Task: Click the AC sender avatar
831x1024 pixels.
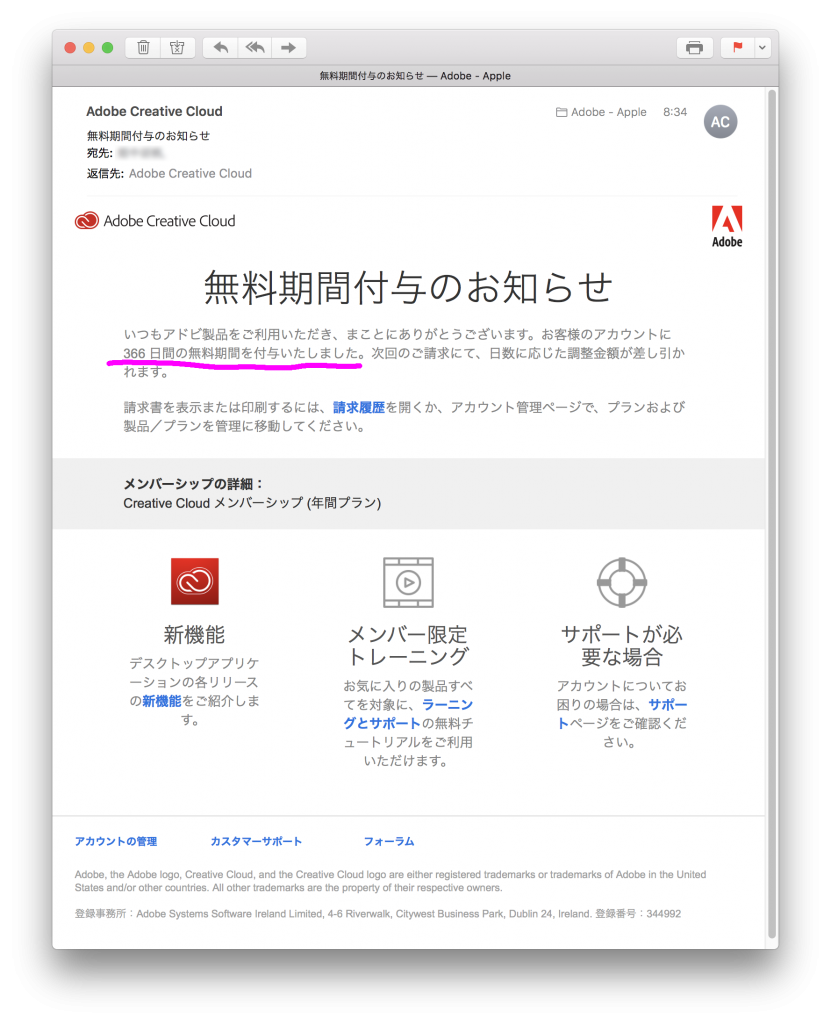Action: [720, 122]
